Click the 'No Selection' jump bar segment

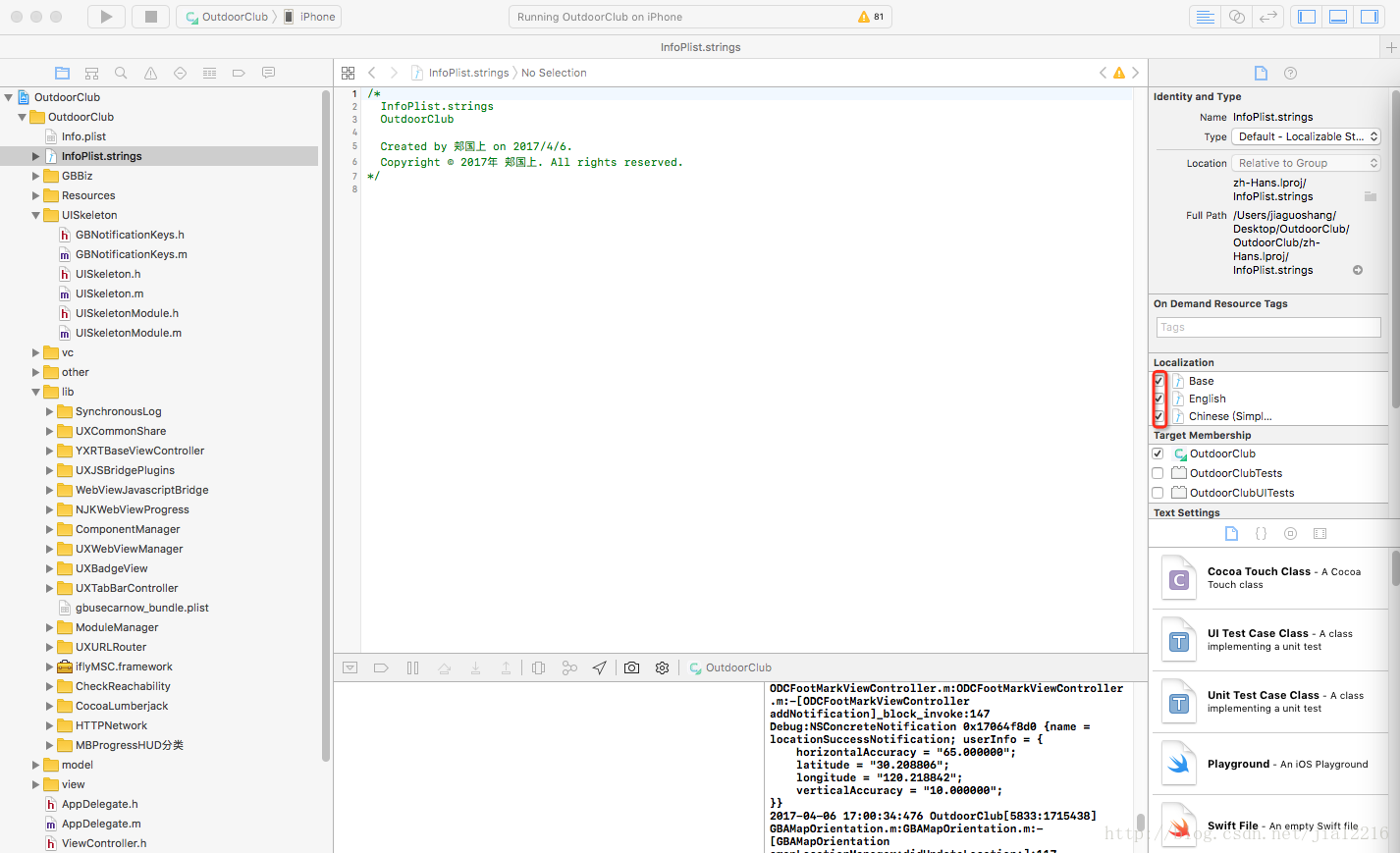[554, 73]
